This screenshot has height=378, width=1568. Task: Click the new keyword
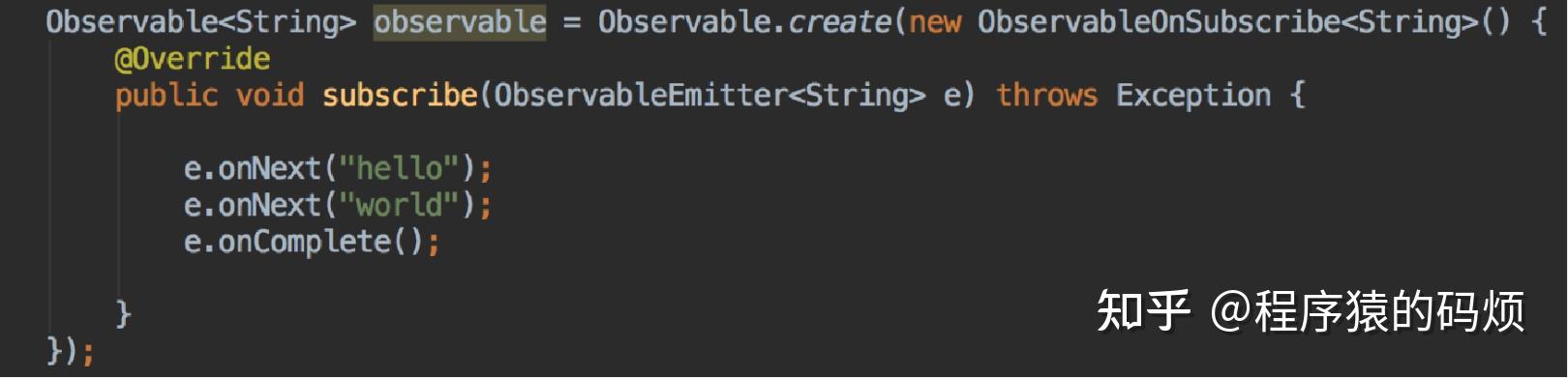[x=935, y=21]
